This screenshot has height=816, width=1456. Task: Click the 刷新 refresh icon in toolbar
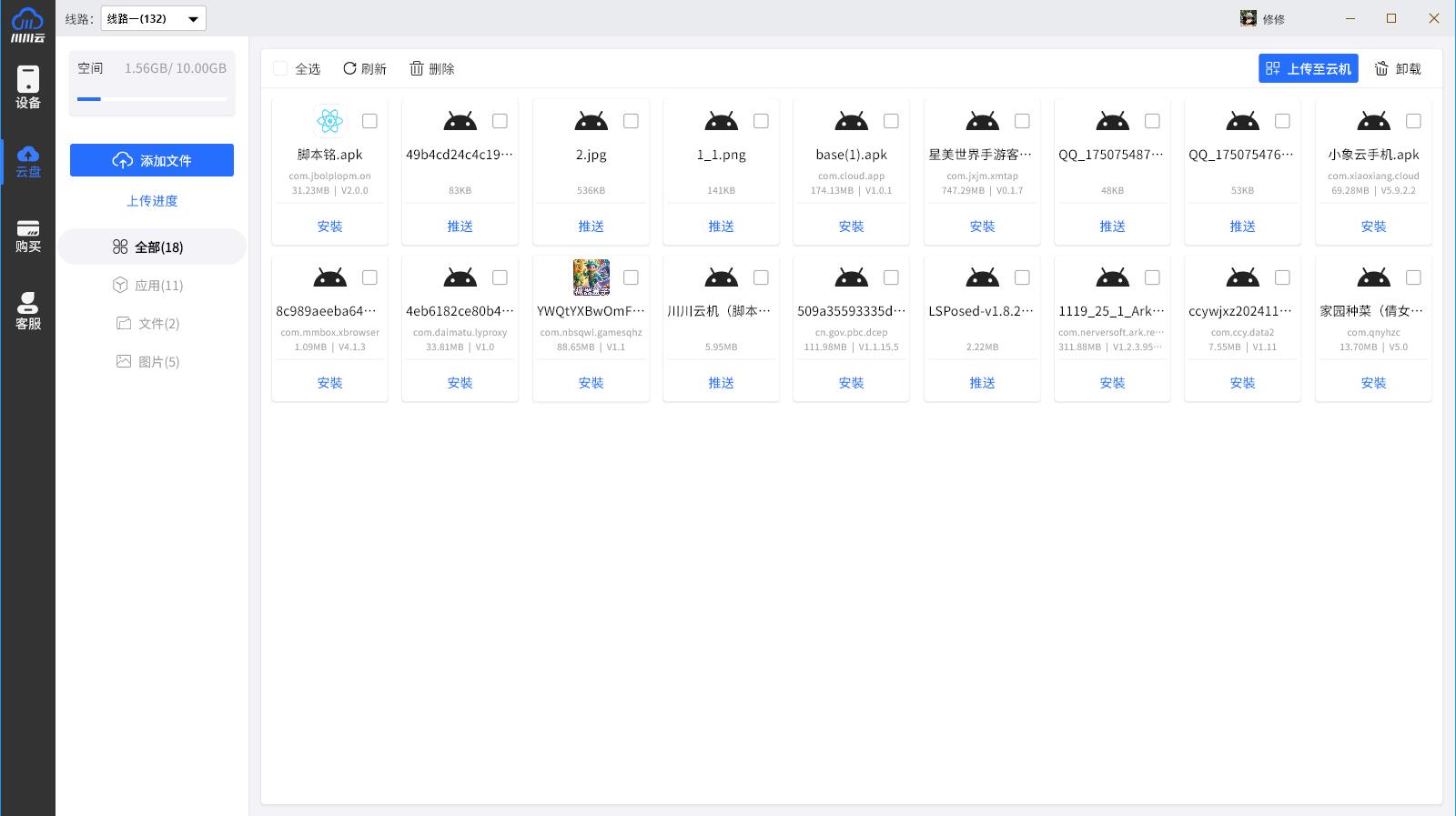pos(349,68)
